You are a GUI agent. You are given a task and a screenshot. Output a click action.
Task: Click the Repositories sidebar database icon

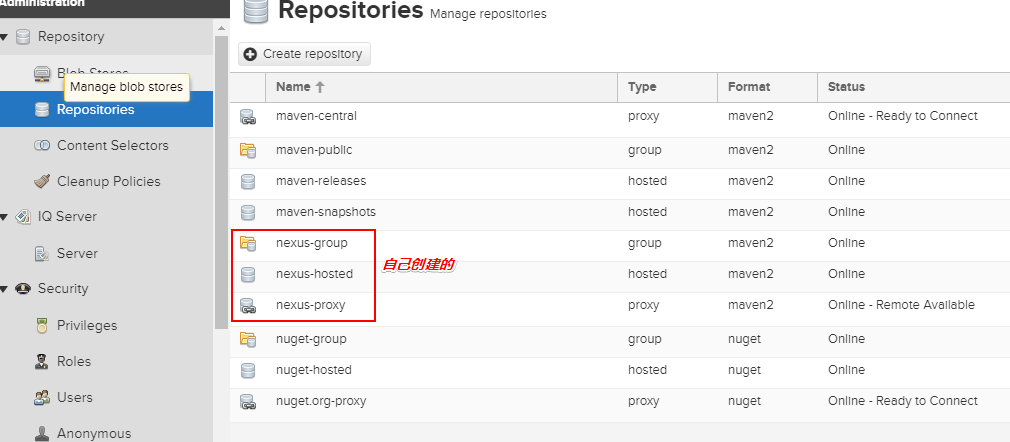pyautogui.click(x=42, y=110)
